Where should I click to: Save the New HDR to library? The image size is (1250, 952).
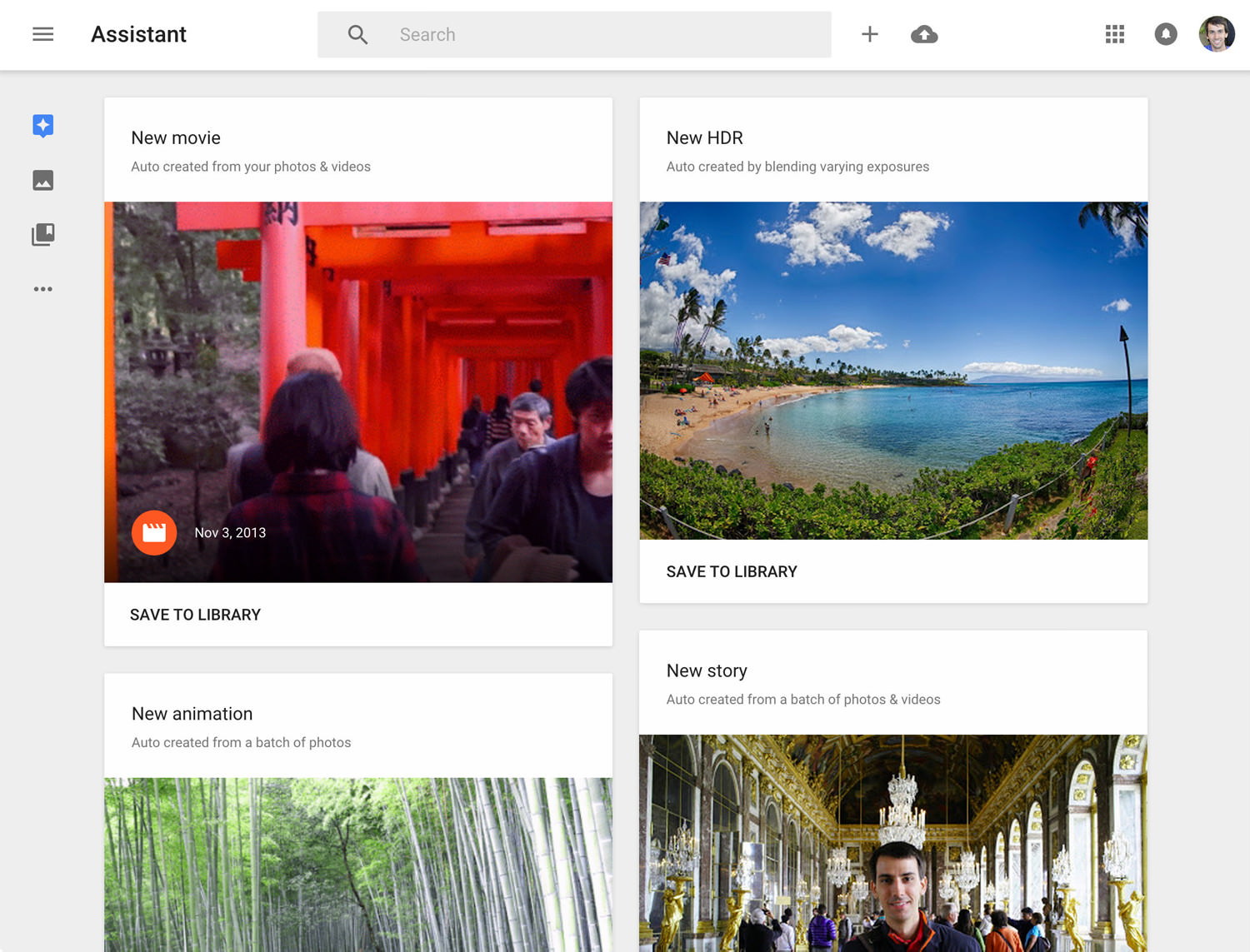[x=732, y=572]
